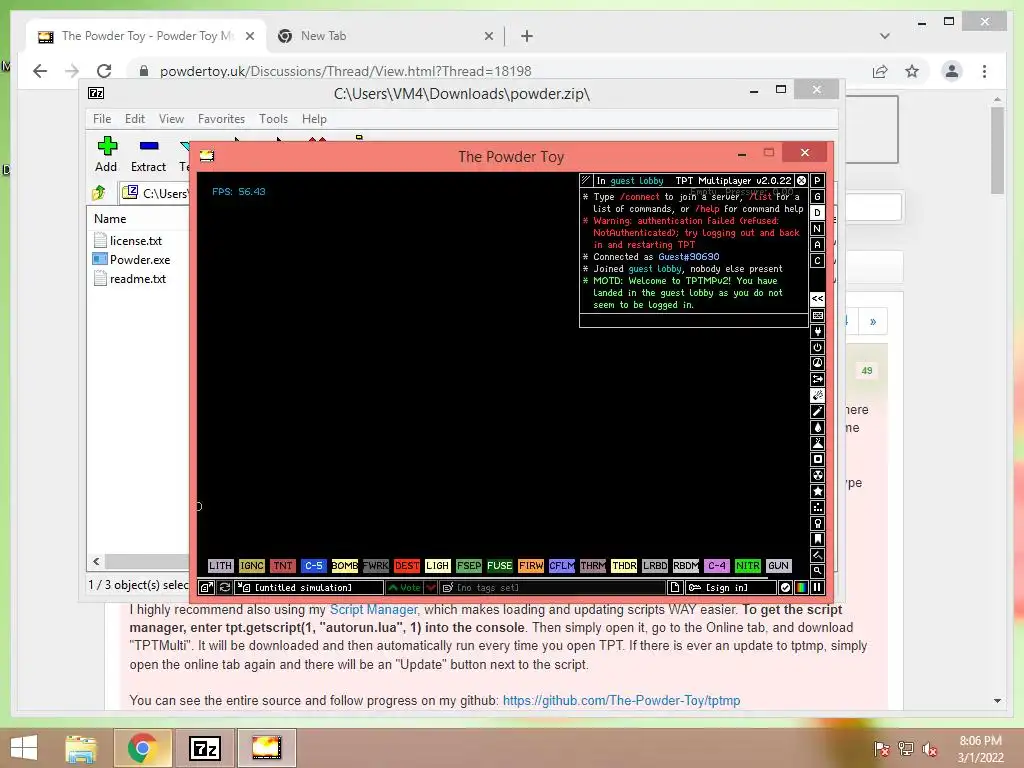Screen dimensions: 1024x768
Task: Open the Script Manager link
Action: [x=373, y=609]
